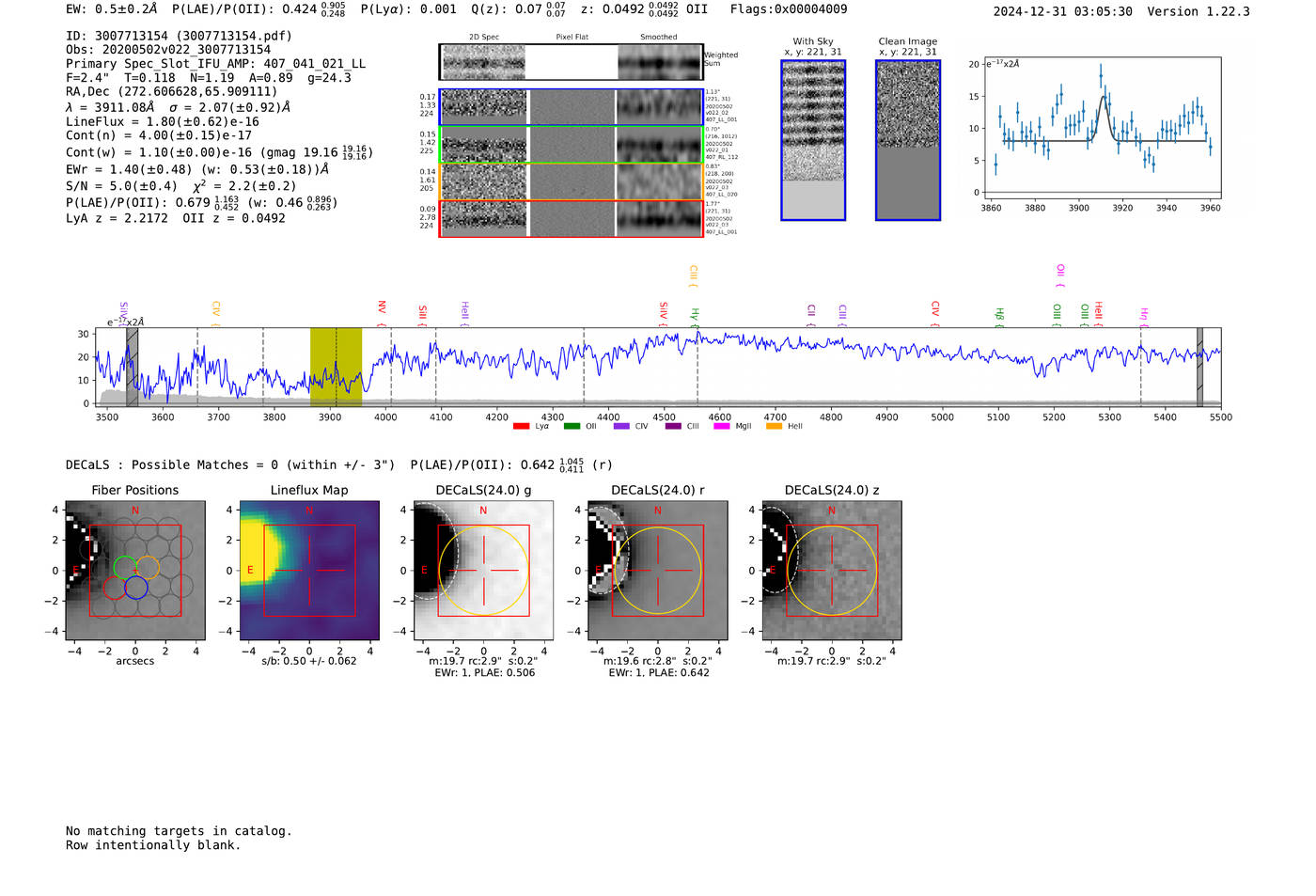Open the With Sky image panel
The image size is (1316, 896).
(x=813, y=140)
